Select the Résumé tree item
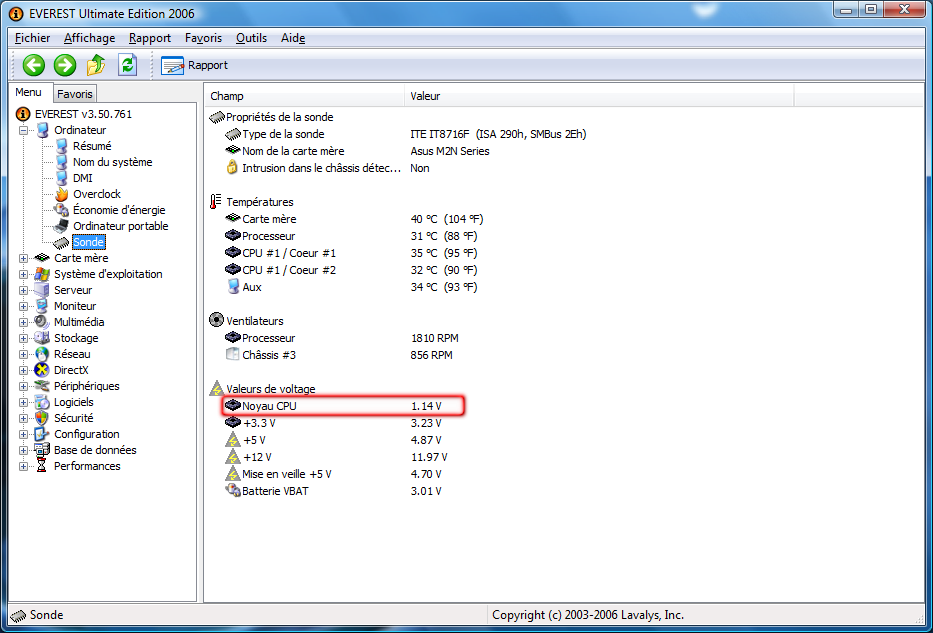The image size is (933, 633). tap(92, 146)
